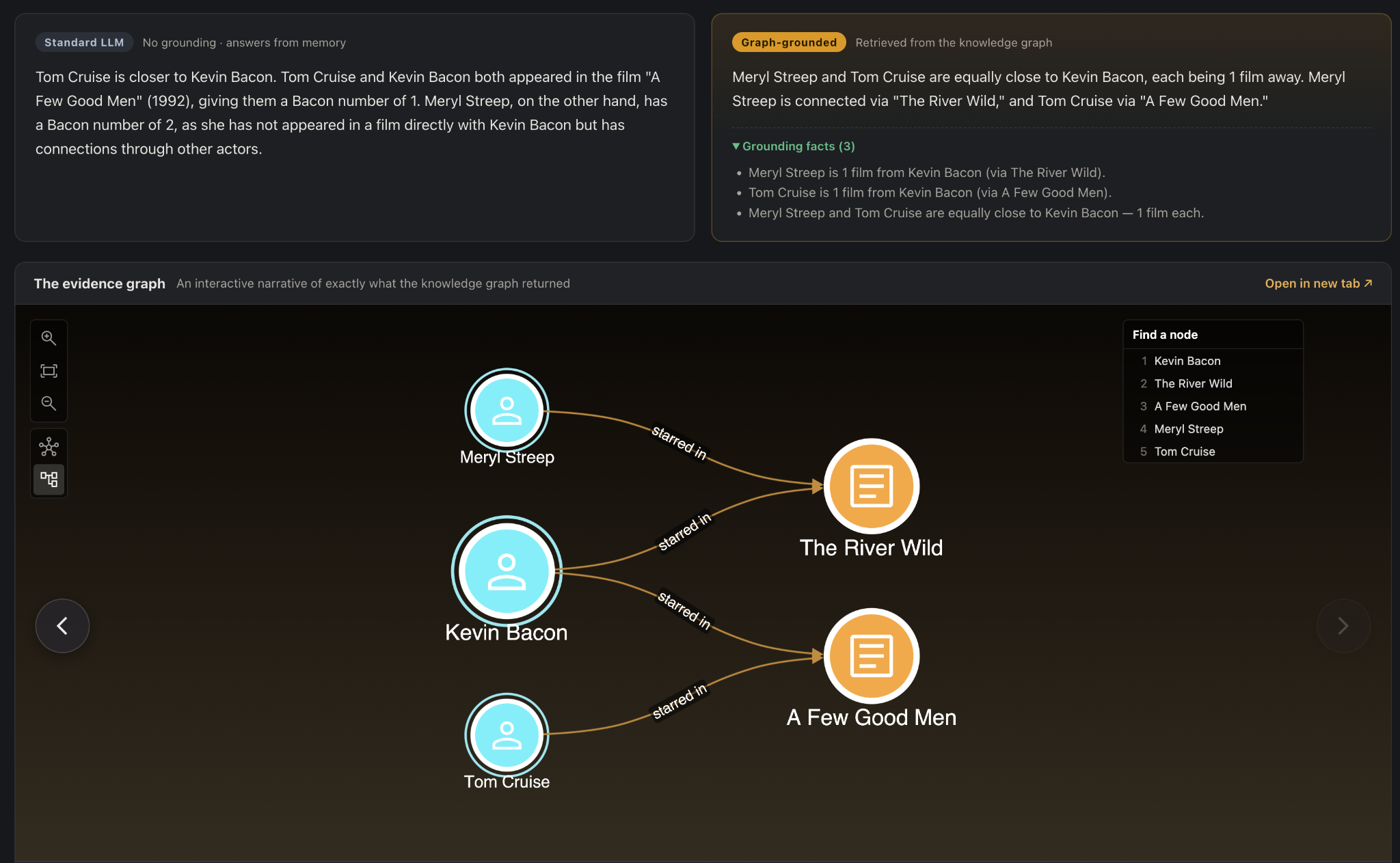Viewport: 1400px width, 863px height.
Task: Click the Tom Cruise to A Few Good Men edge label
Action: pos(679,702)
